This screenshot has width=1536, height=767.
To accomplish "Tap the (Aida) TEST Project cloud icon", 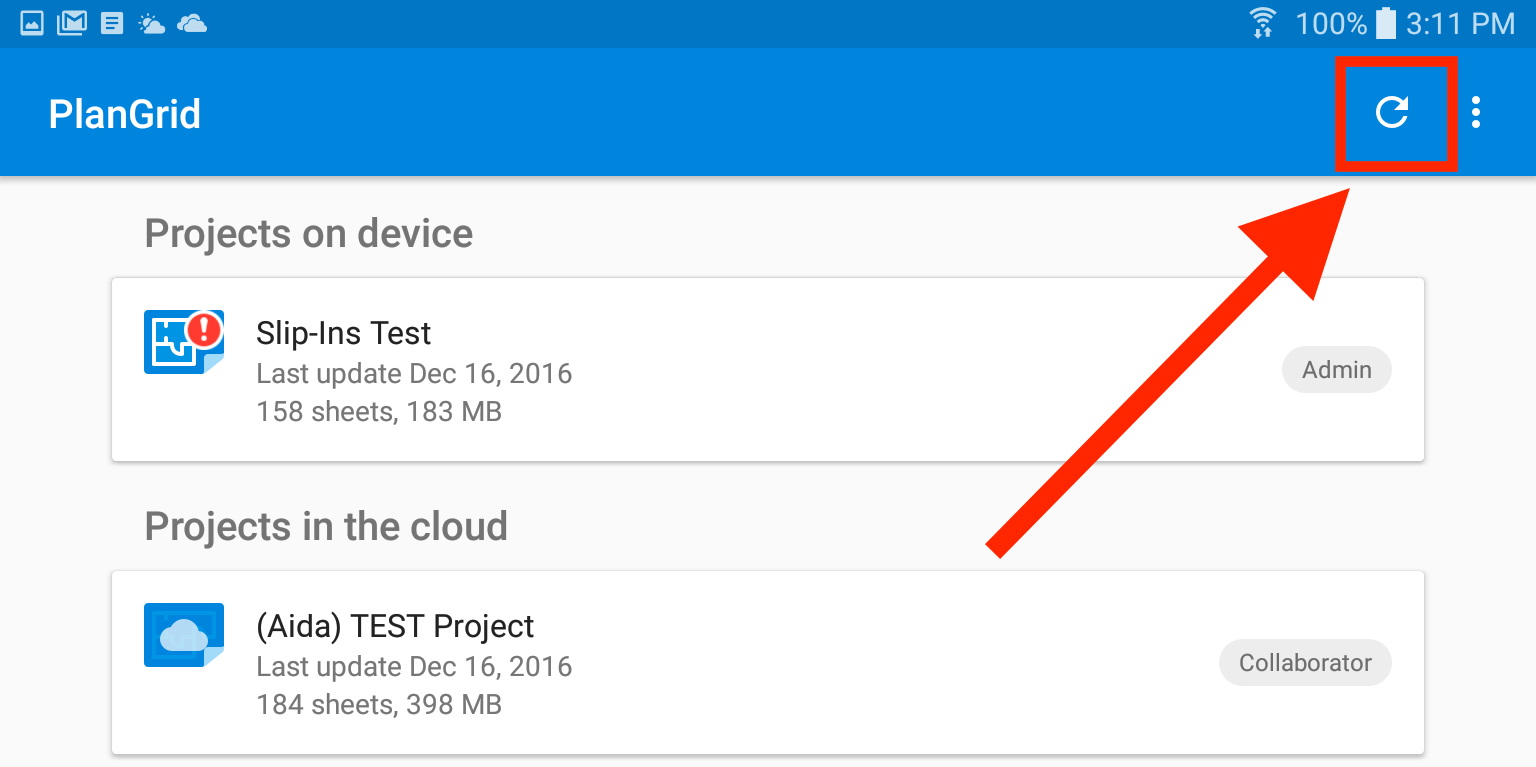I will point(183,635).
